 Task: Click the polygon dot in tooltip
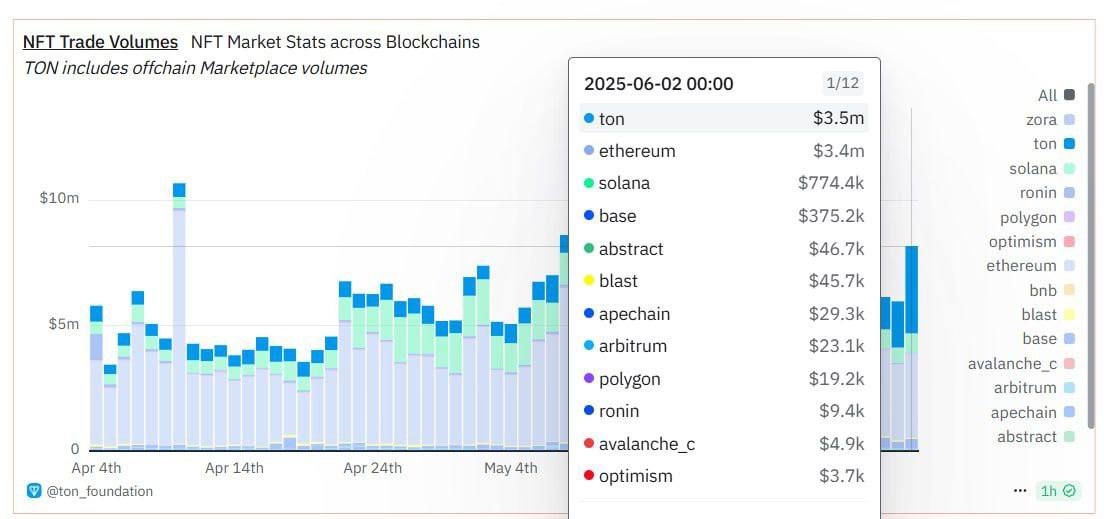589,379
